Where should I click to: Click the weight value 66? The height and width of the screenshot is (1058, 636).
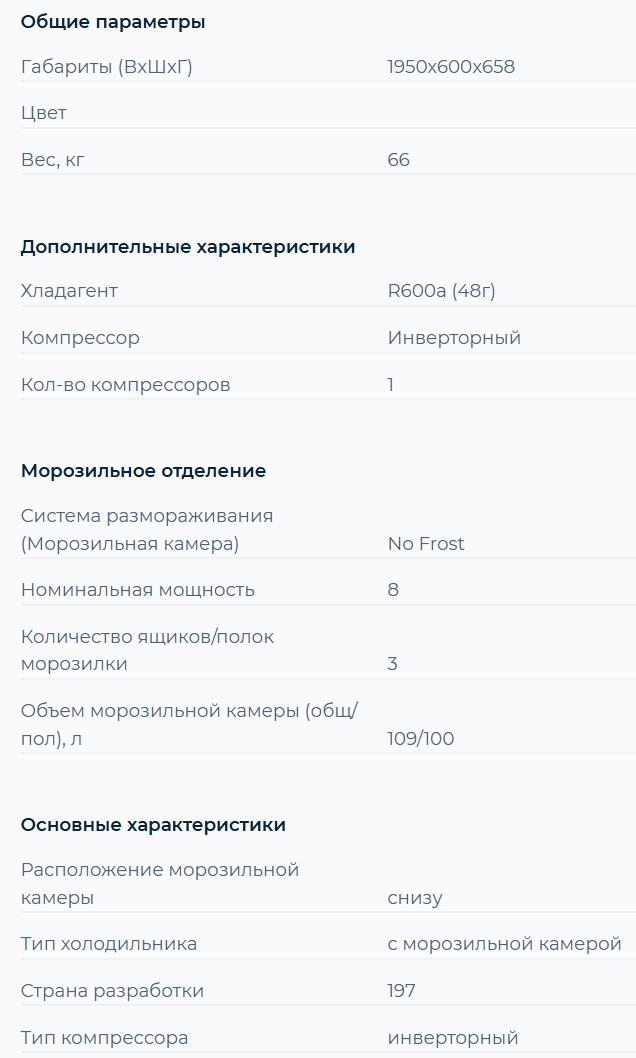pyautogui.click(x=399, y=160)
